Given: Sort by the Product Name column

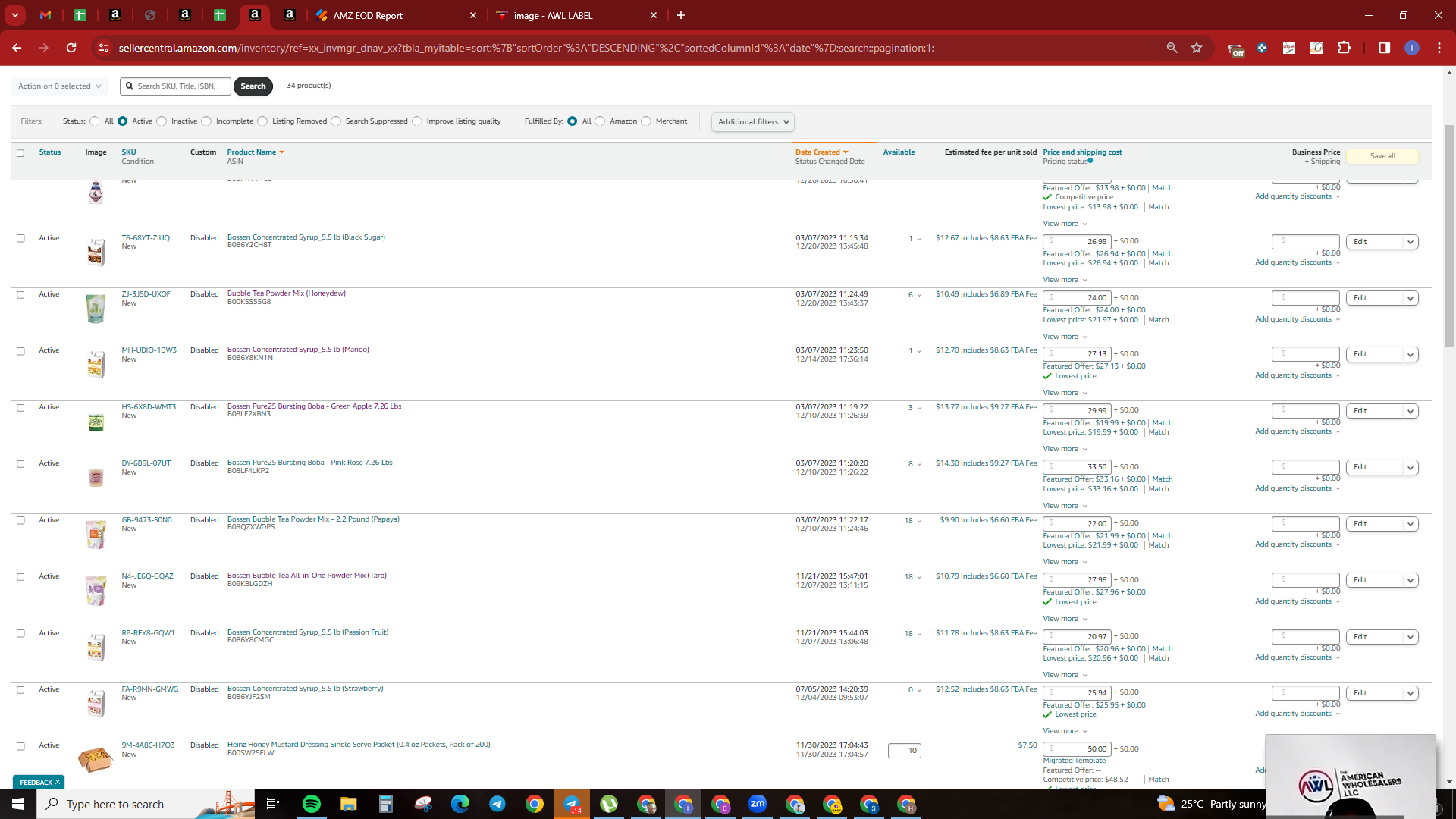Looking at the screenshot, I should [x=256, y=152].
